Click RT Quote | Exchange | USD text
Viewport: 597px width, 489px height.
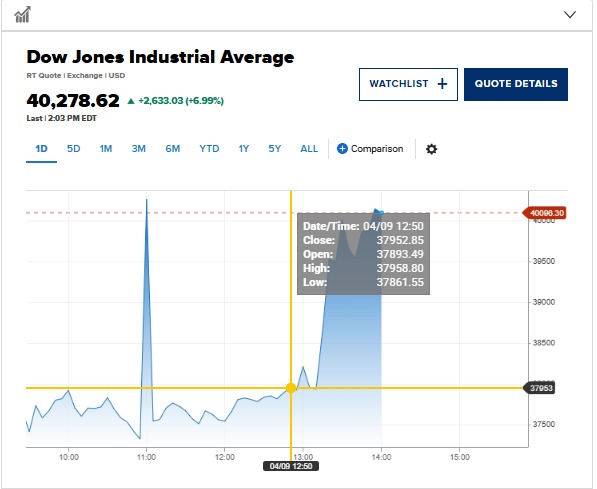(76, 75)
